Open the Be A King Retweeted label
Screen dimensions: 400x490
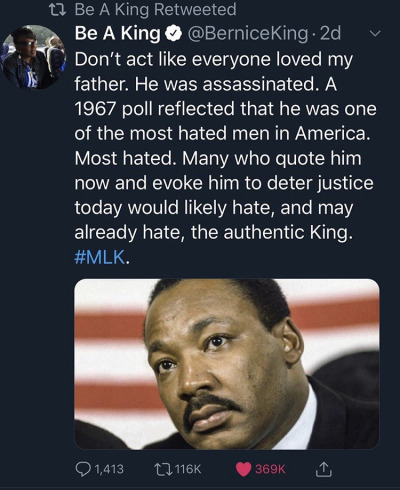[x=155, y=9]
